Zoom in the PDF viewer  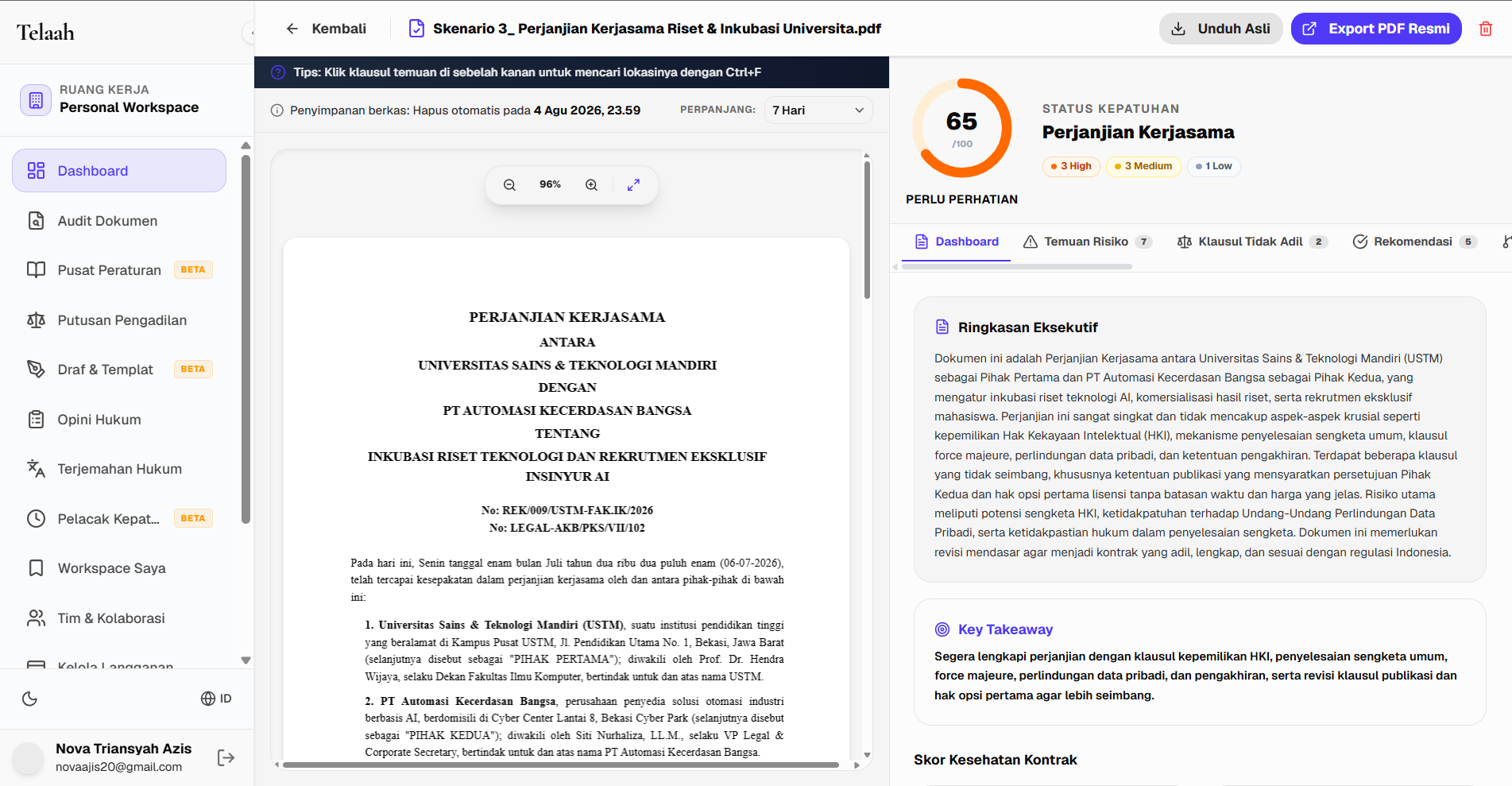click(591, 185)
